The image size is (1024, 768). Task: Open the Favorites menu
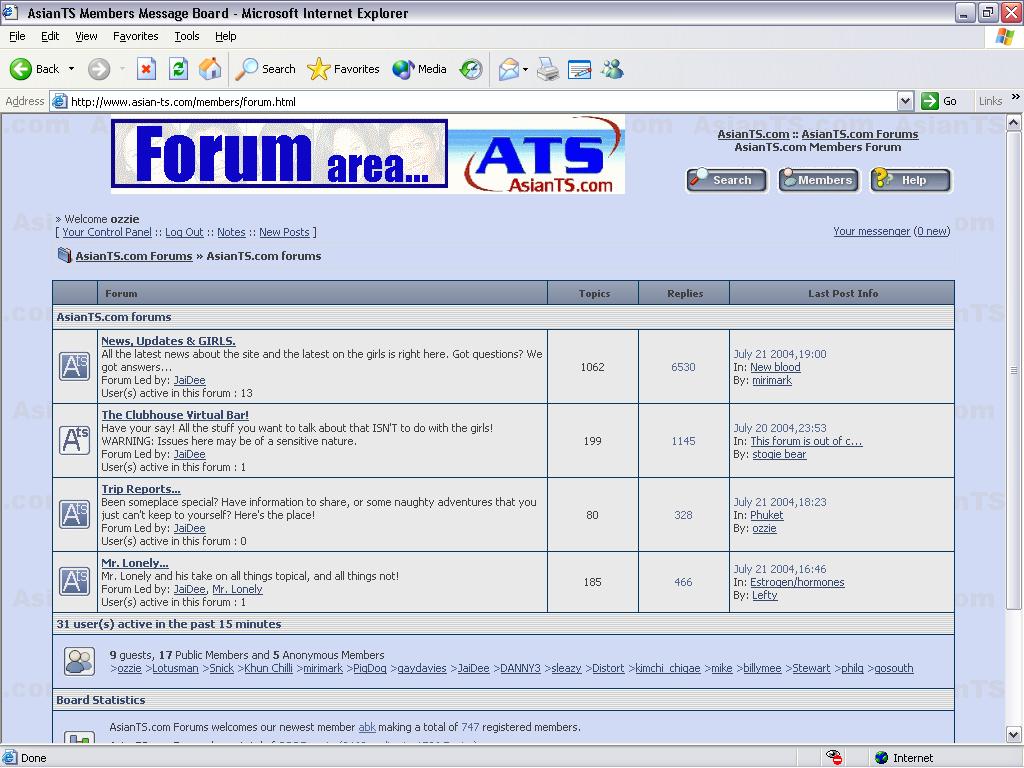click(x=135, y=36)
